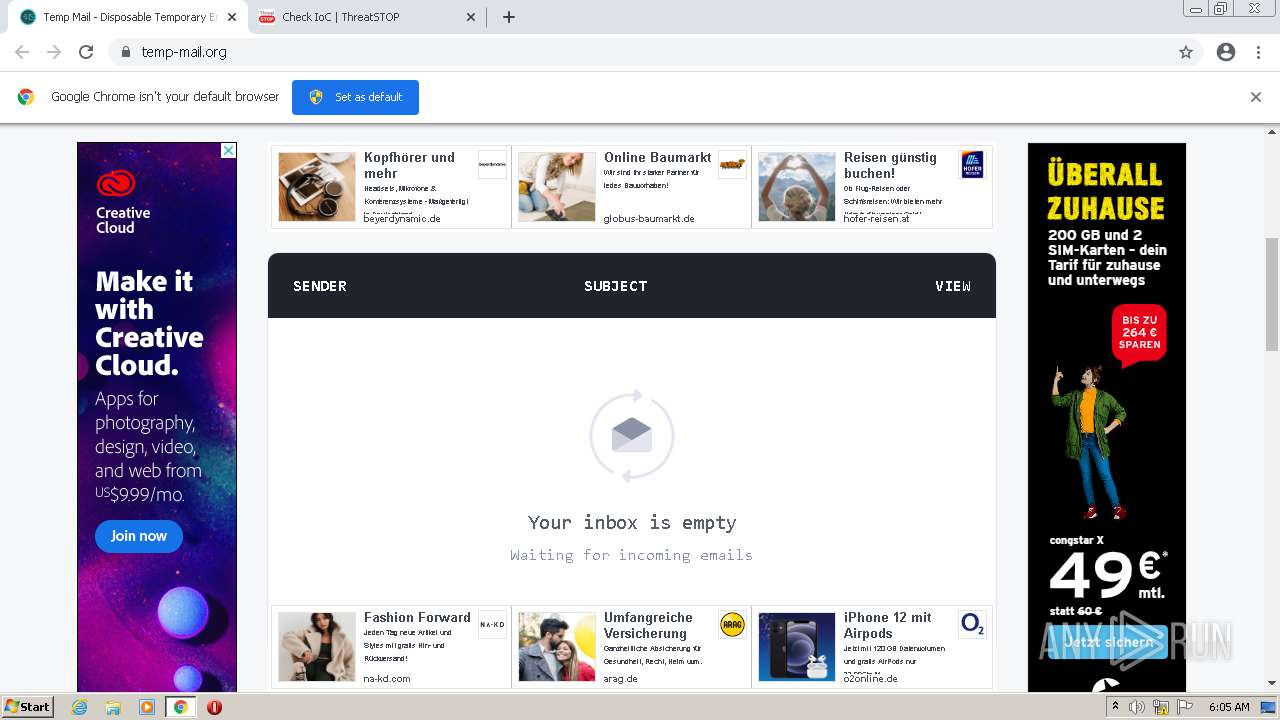The height and width of the screenshot is (720, 1280).
Task: Click the Globus Baumarkt logo icon
Action: pyautogui.click(x=732, y=164)
